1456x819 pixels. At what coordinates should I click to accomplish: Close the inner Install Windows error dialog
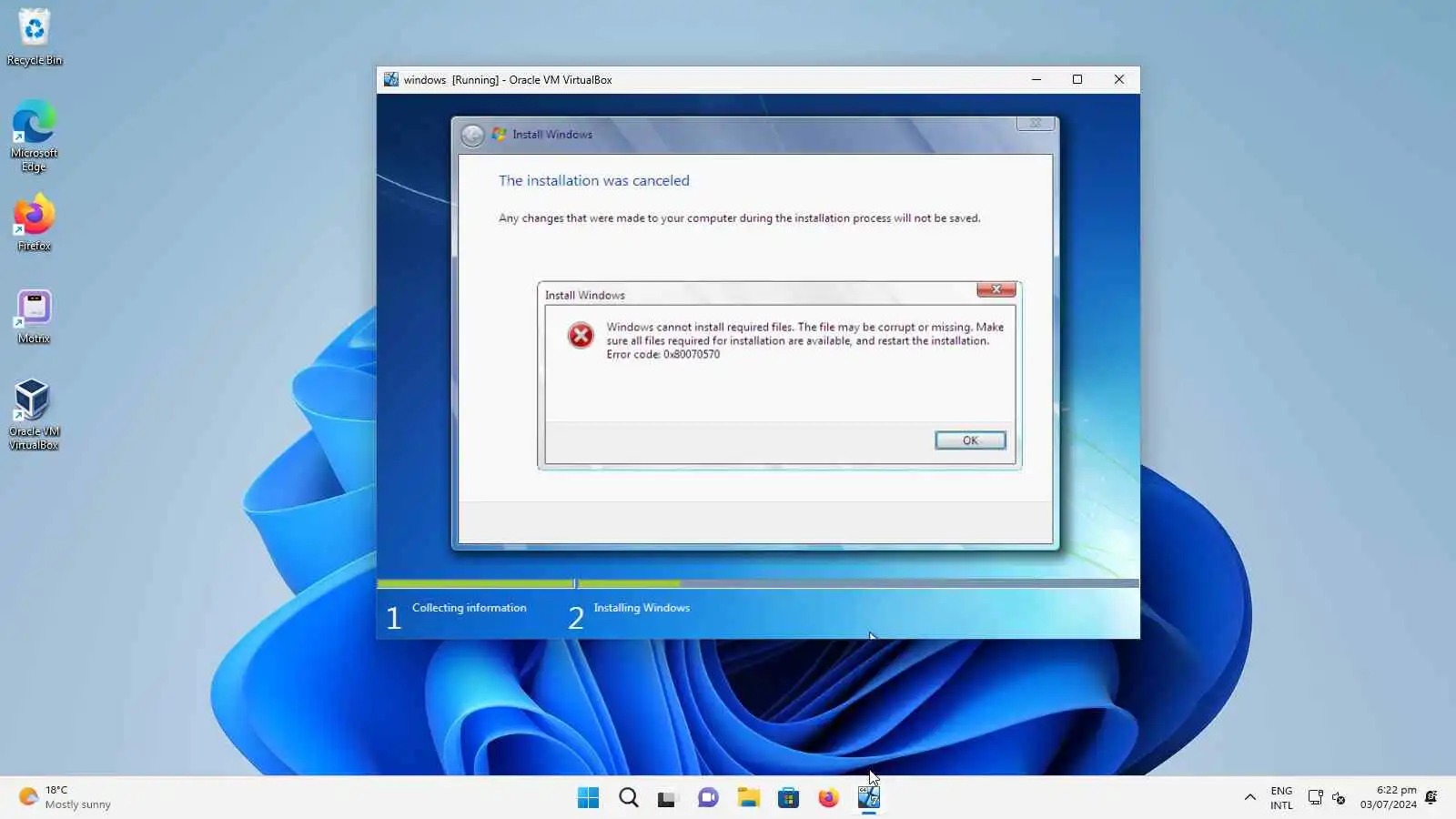996,289
